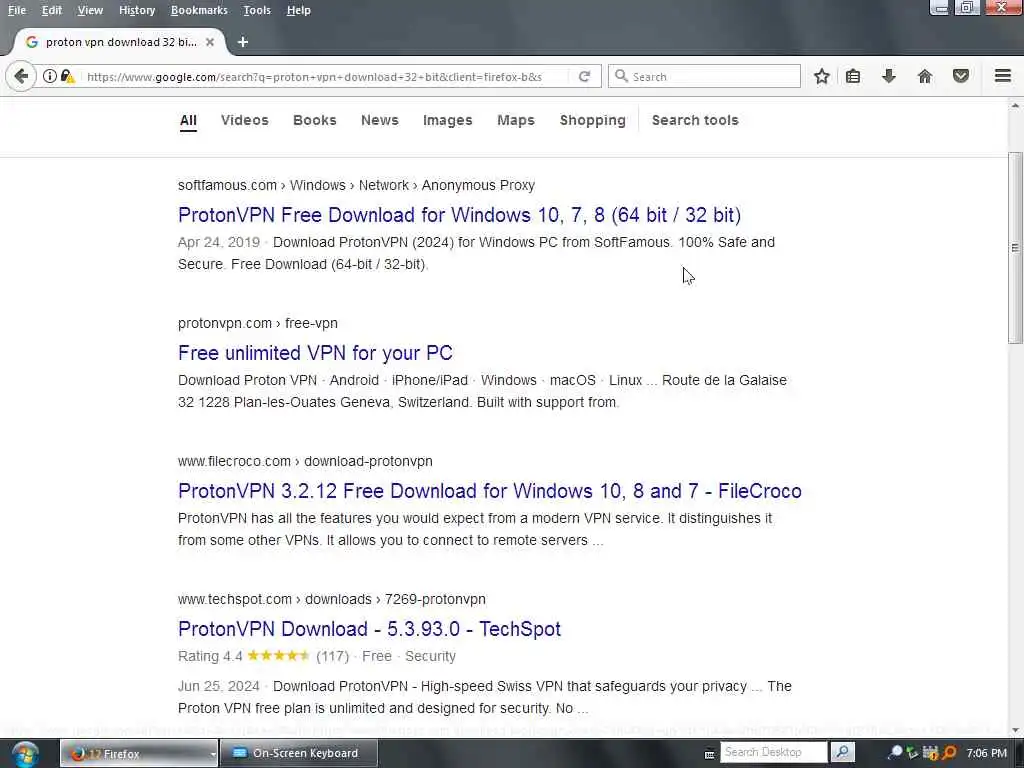Click the Jun 25, 2024 date text
The width and height of the screenshot is (1024, 768).
[x=219, y=686]
